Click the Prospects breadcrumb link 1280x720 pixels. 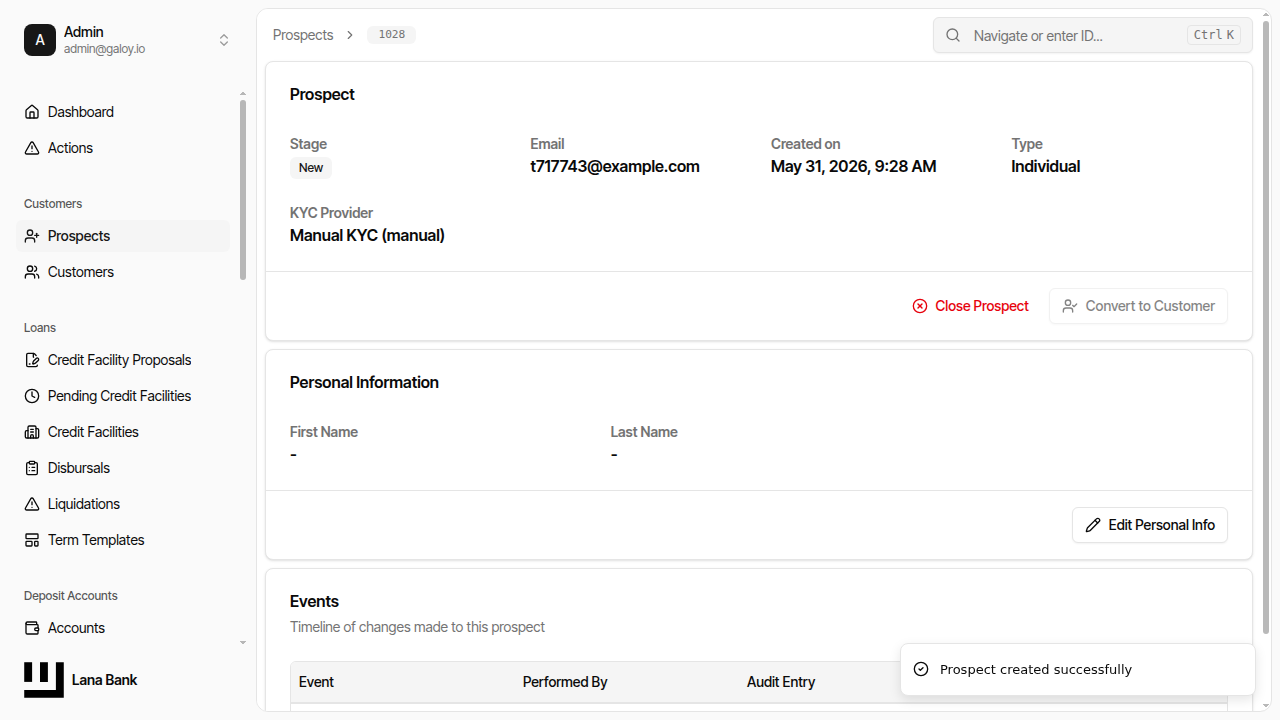click(303, 35)
